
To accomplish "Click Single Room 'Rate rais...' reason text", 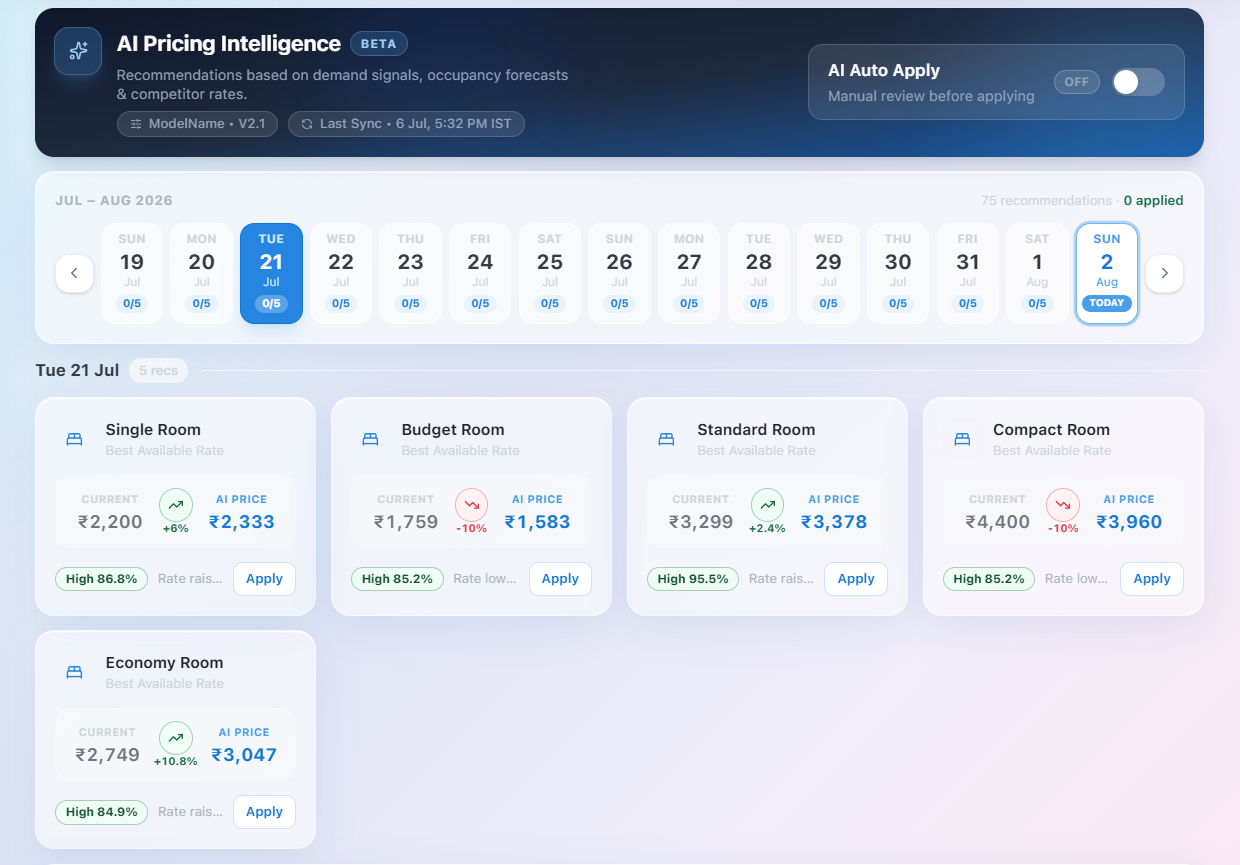I will click(190, 579).
